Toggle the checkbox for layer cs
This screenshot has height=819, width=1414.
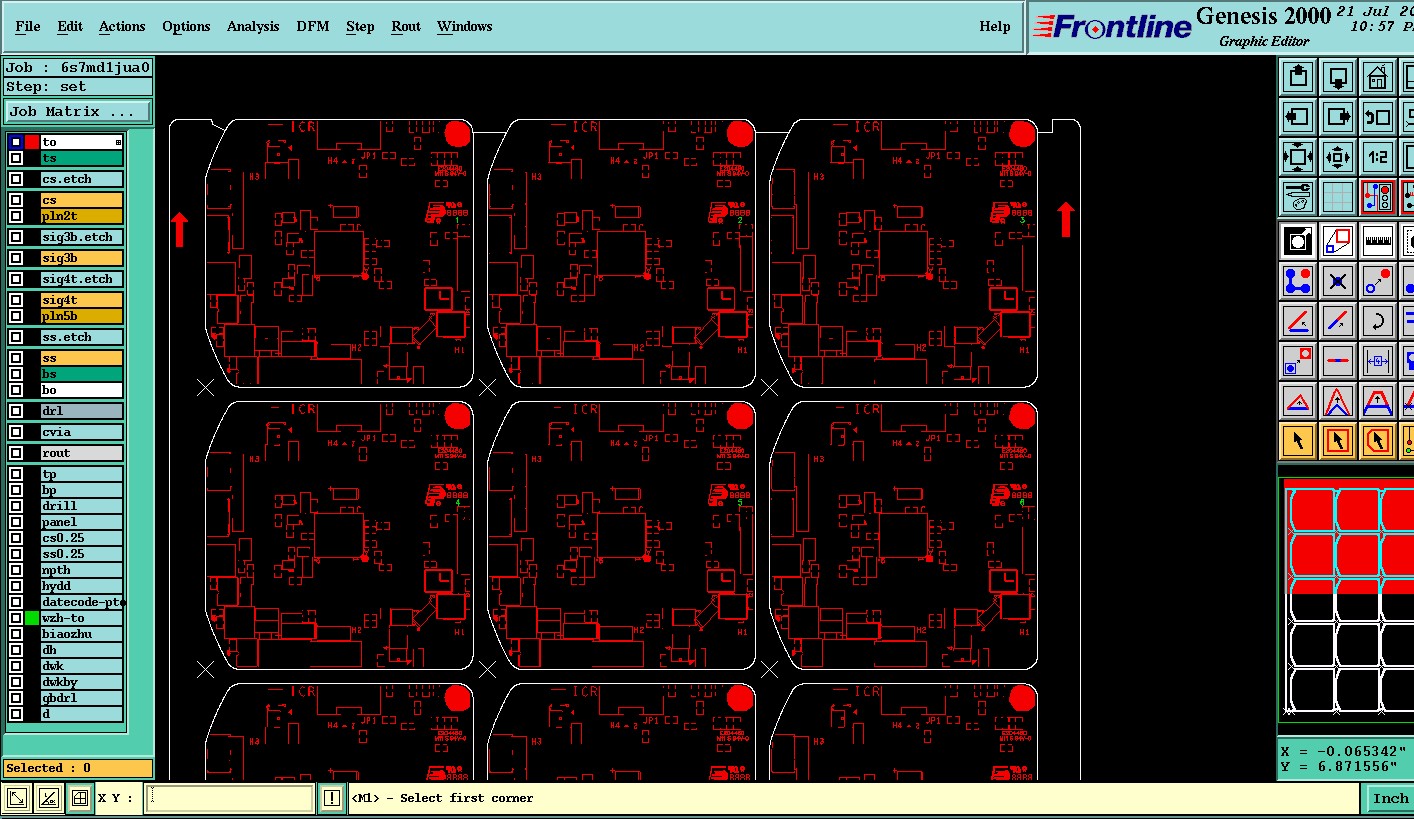(x=16, y=200)
